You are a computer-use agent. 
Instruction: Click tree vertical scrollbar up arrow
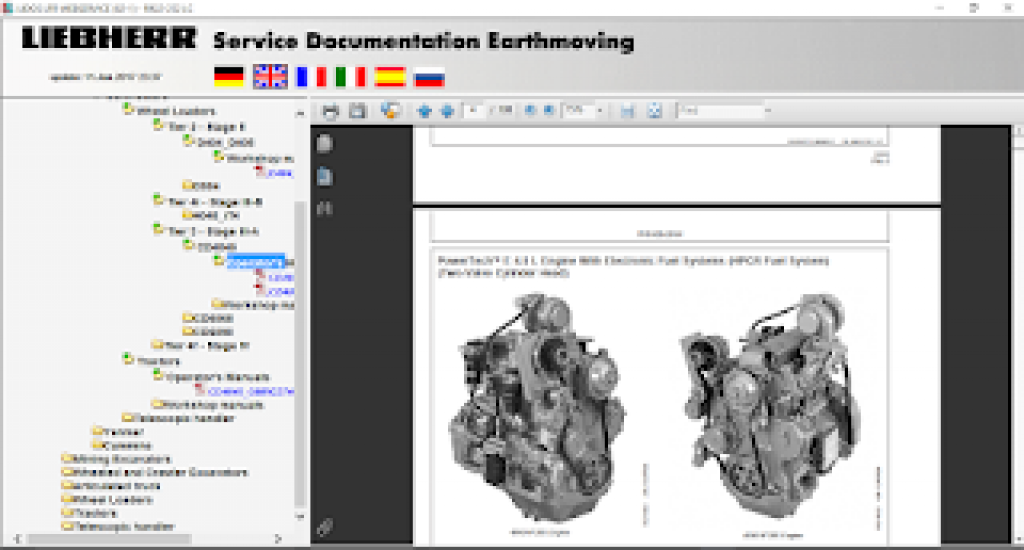(x=300, y=114)
